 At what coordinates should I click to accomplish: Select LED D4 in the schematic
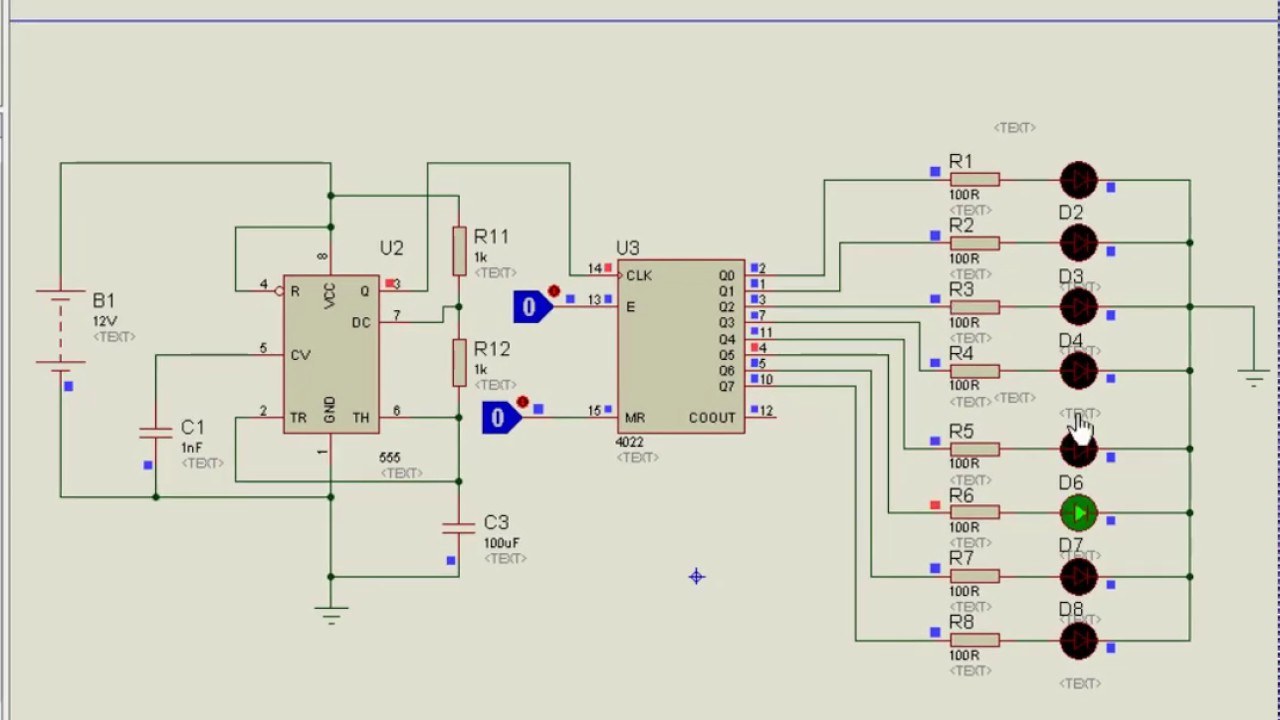coord(1079,371)
